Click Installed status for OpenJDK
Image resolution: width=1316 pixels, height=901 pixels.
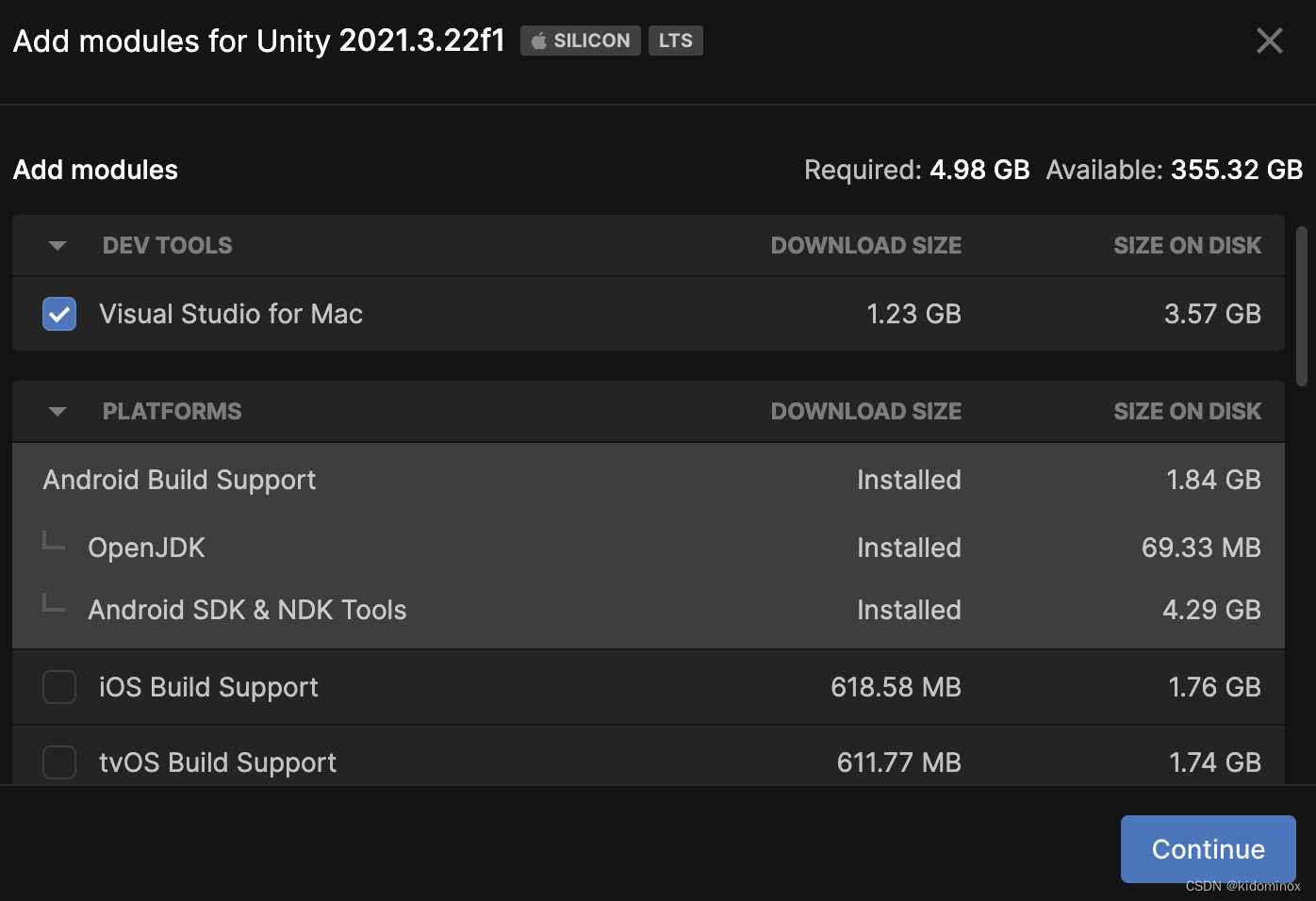tap(909, 548)
